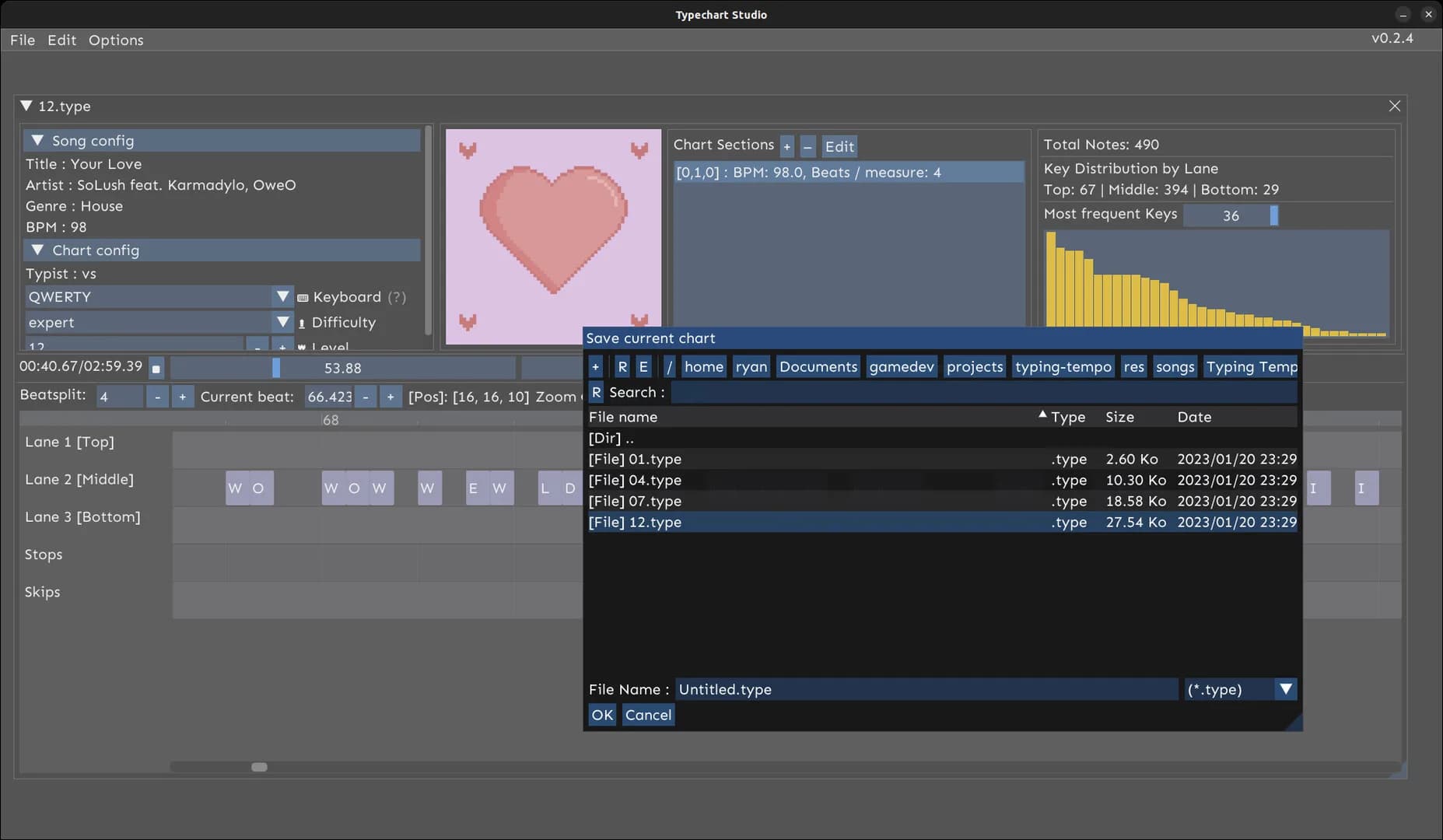Image resolution: width=1443 pixels, height=840 pixels.
Task: Reset search with the R button
Action: point(596,393)
